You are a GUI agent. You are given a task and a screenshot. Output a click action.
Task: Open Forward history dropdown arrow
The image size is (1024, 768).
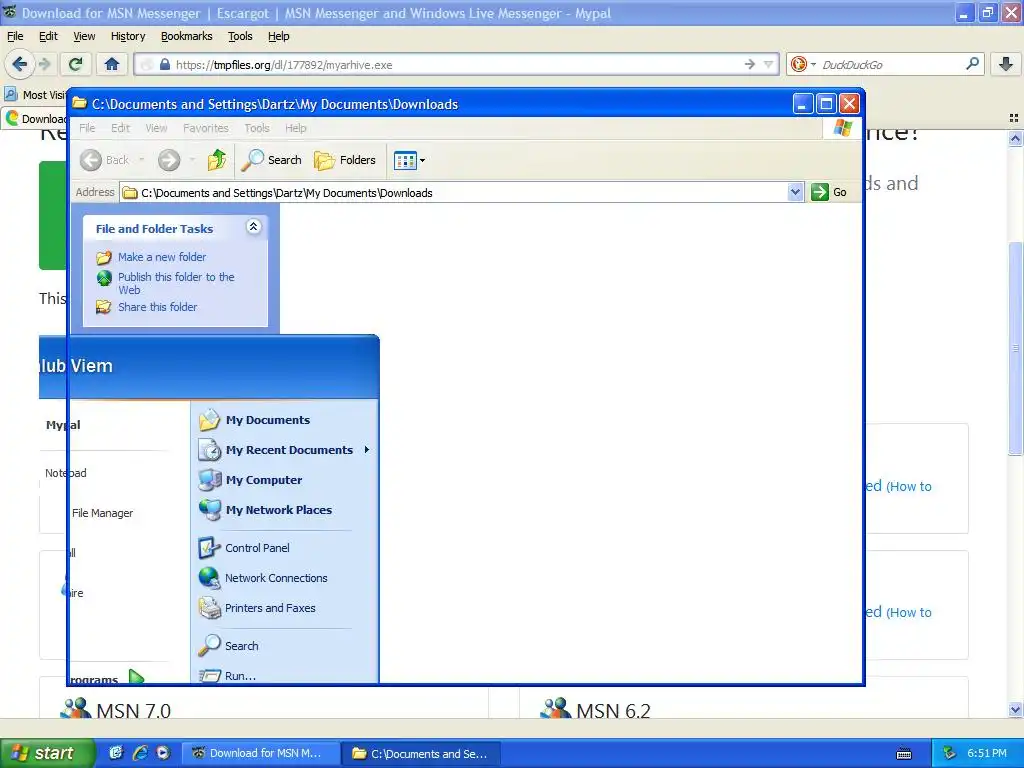192,160
